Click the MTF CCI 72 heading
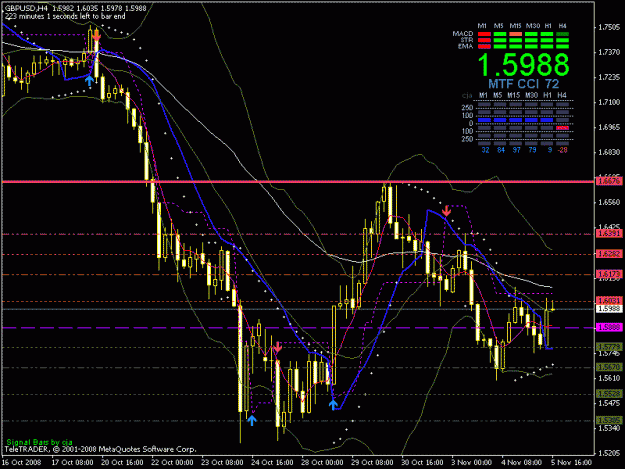625x469 pixels. pos(523,84)
